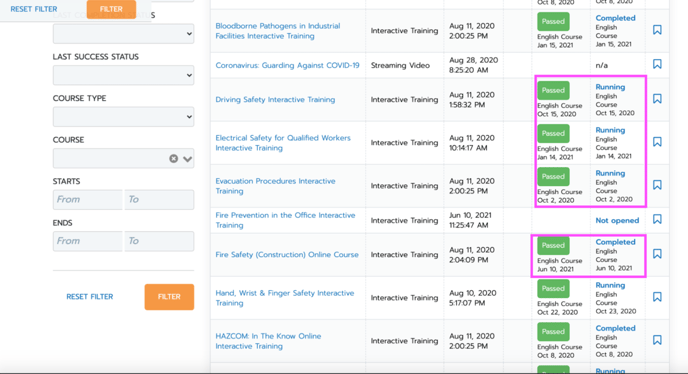Click the top orange Filter button
The image size is (688, 374).
(x=111, y=9)
